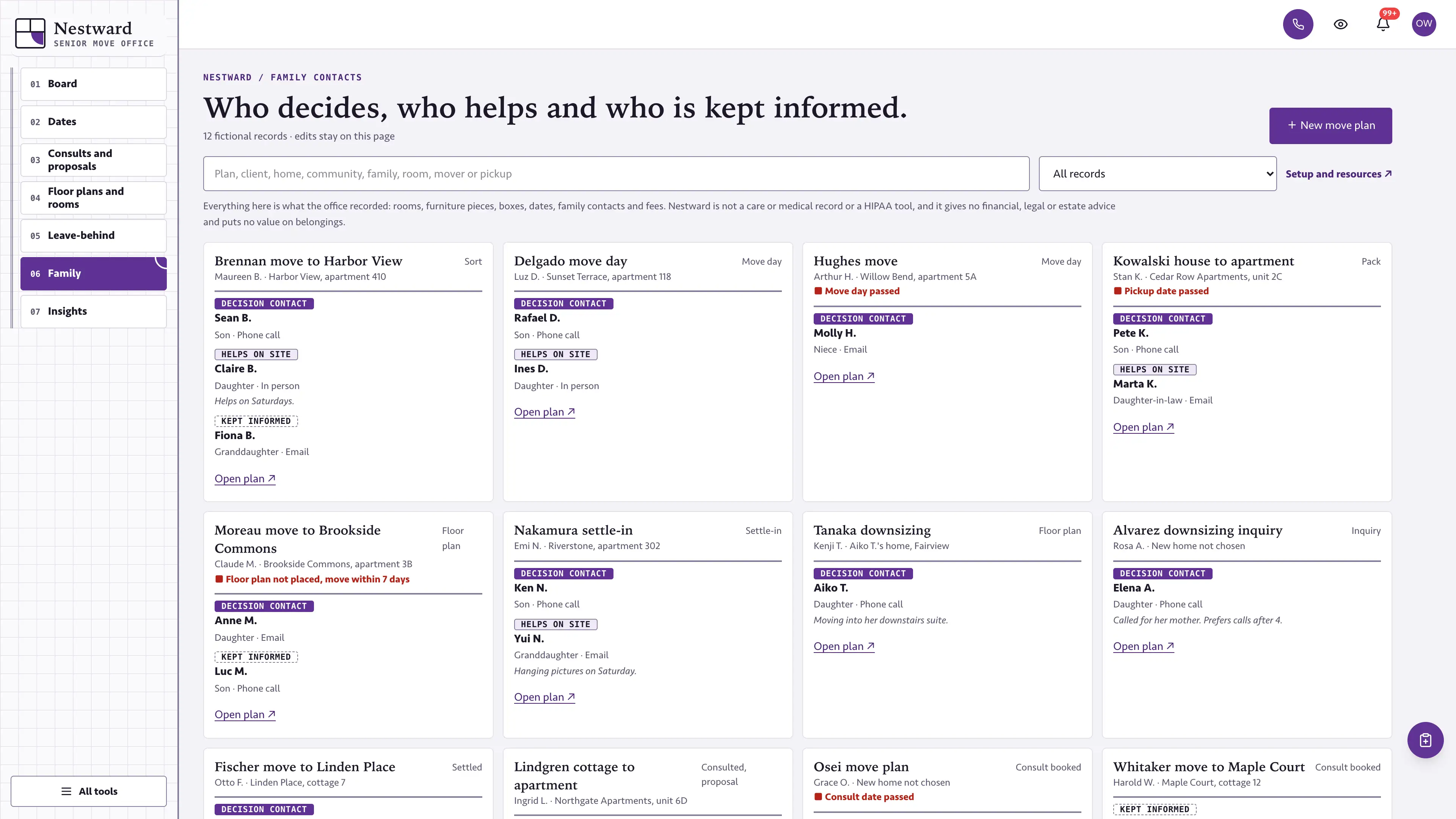Image resolution: width=1456 pixels, height=819 pixels.
Task: Select contact name Sean B.
Action: (233, 318)
